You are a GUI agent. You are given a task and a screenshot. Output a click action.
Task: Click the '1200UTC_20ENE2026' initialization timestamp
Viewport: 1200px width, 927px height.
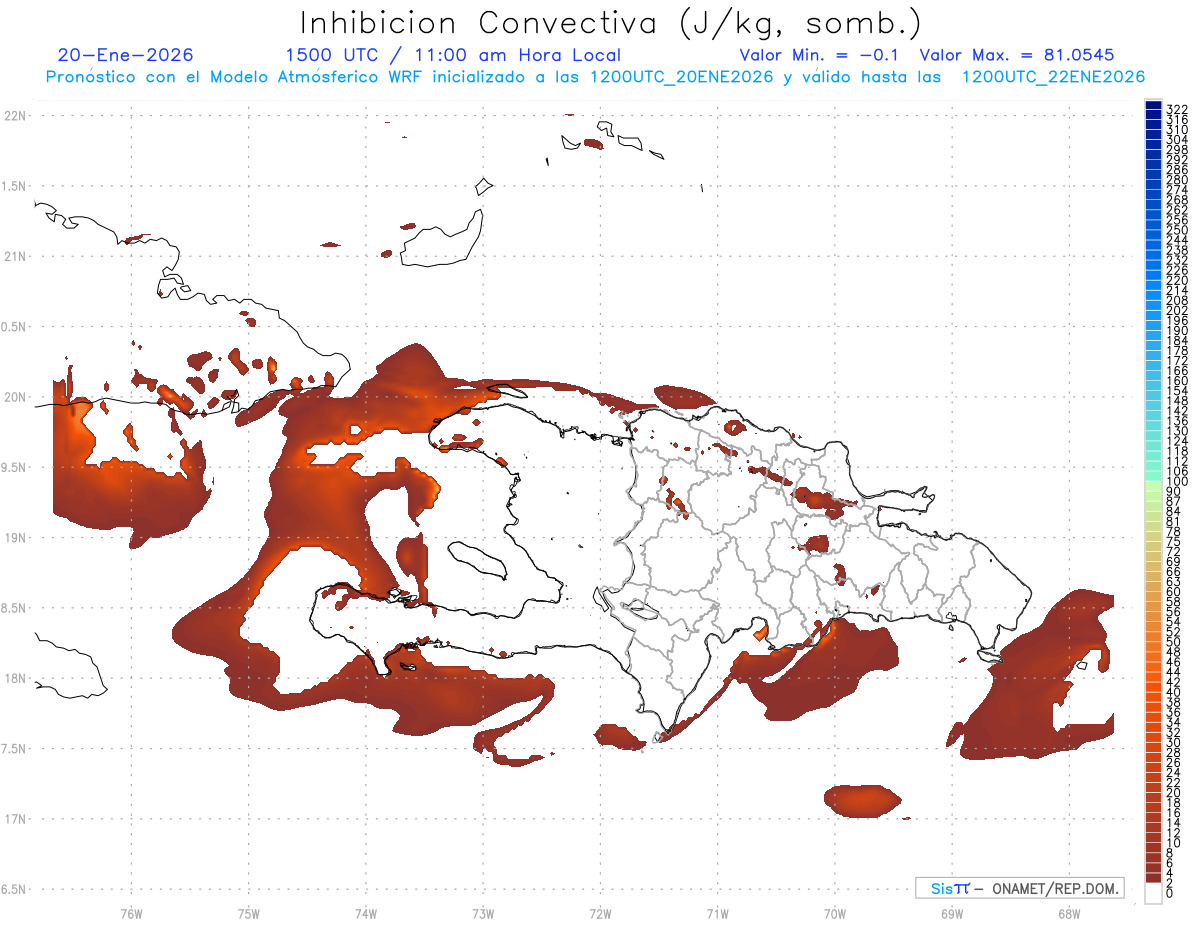pos(682,77)
